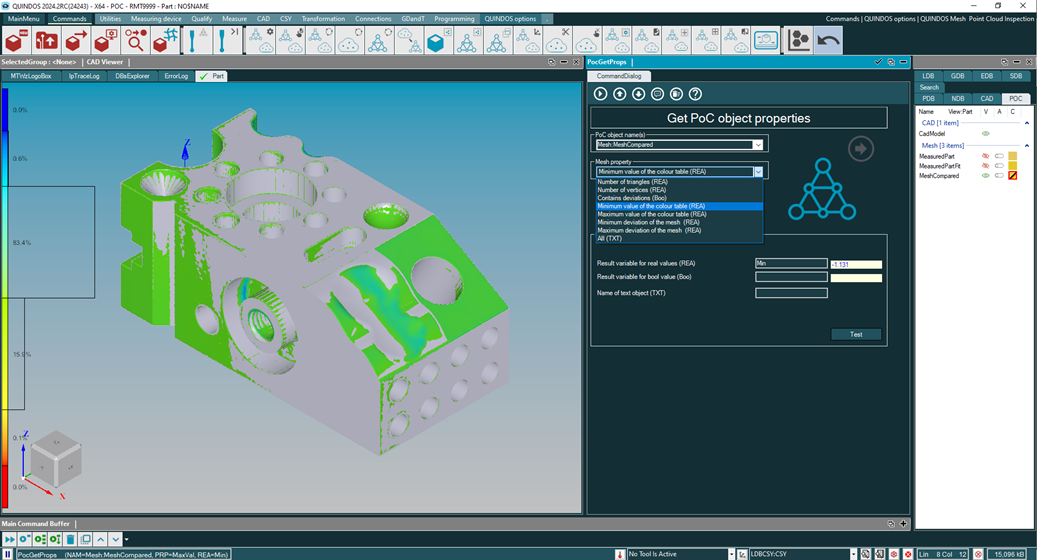Open the PoC object name dropdown arrow

[758, 145]
